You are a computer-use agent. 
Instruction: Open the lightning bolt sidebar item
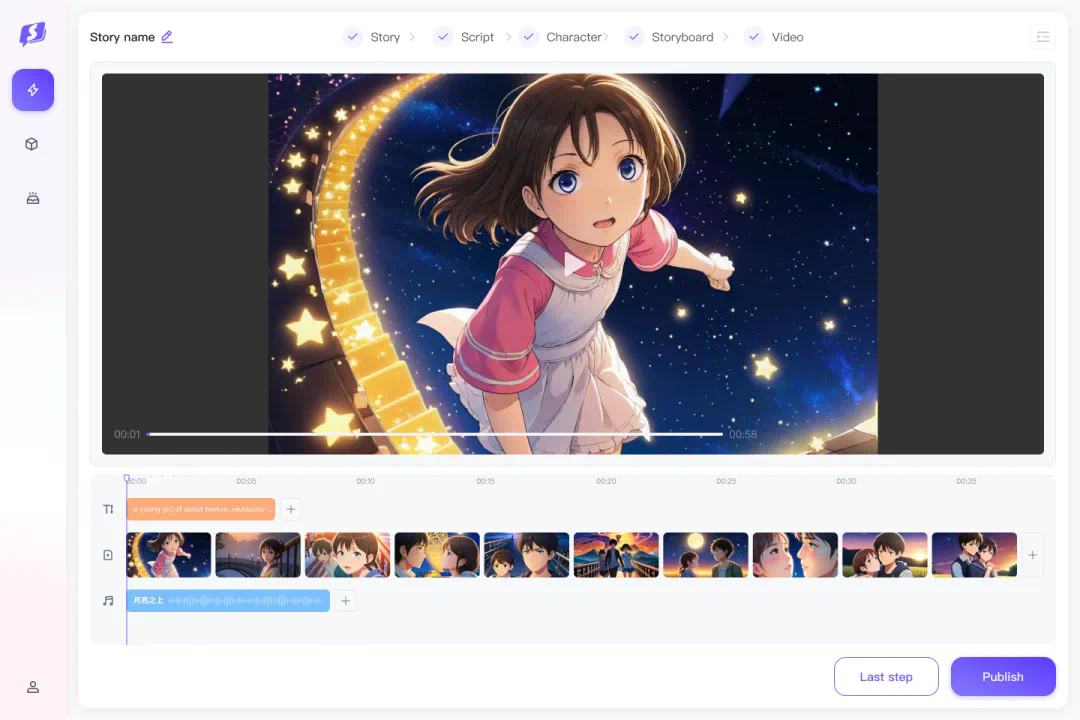tap(33, 90)
